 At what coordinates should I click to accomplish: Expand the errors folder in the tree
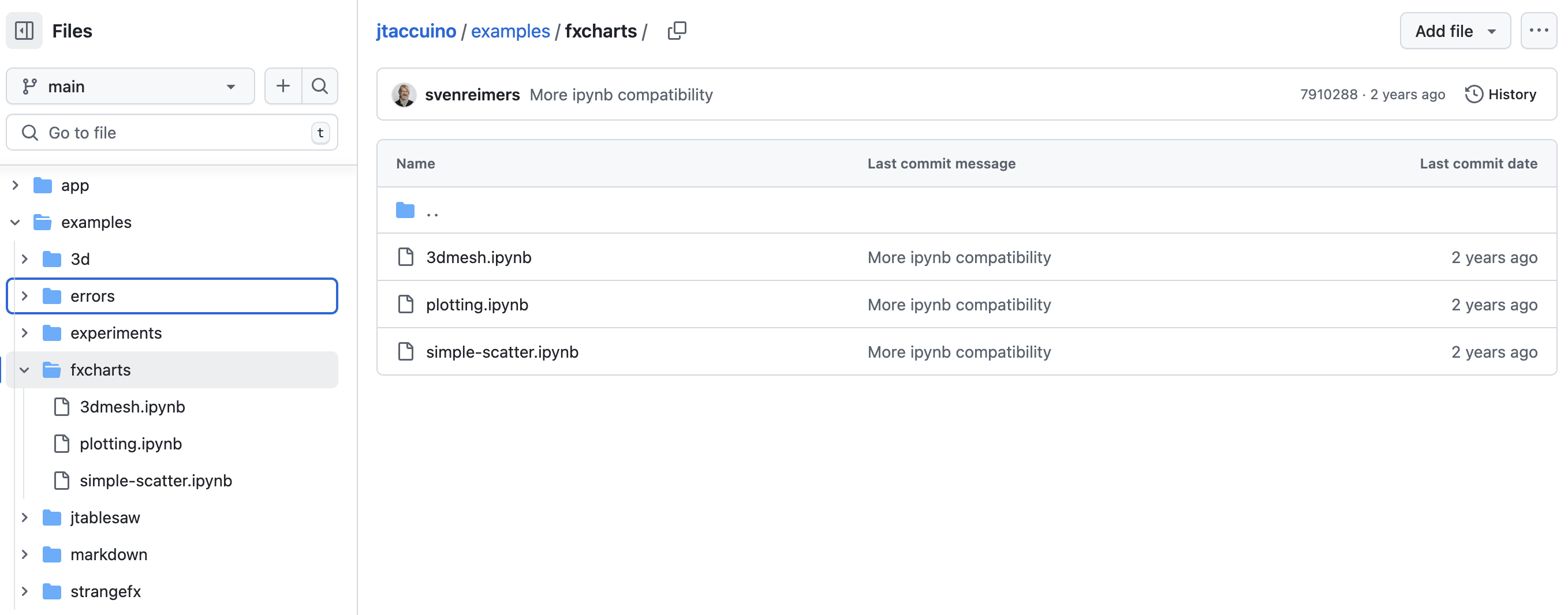coord(24,296)
